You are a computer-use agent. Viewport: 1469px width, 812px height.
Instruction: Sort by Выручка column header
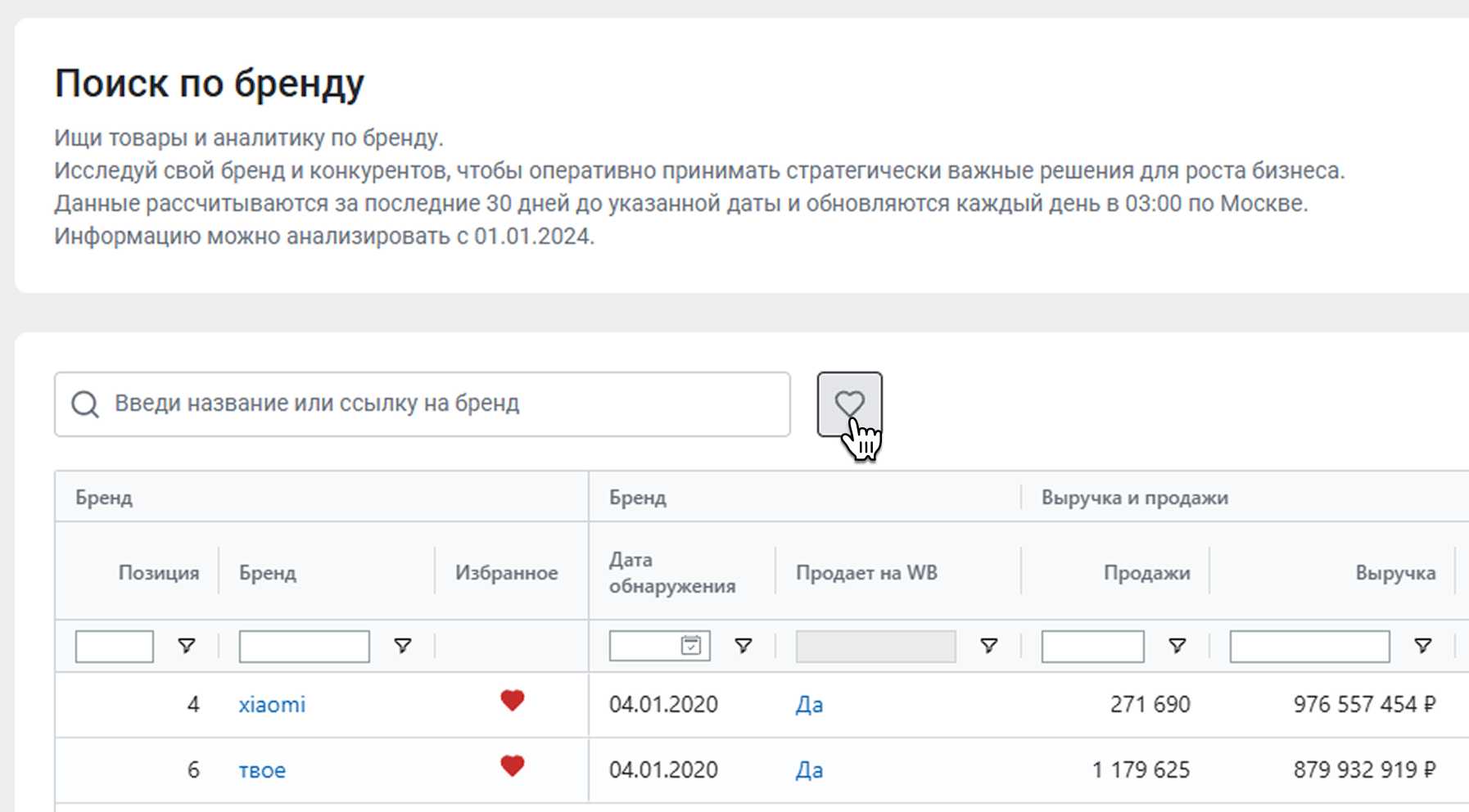(x=1395, y=573)
